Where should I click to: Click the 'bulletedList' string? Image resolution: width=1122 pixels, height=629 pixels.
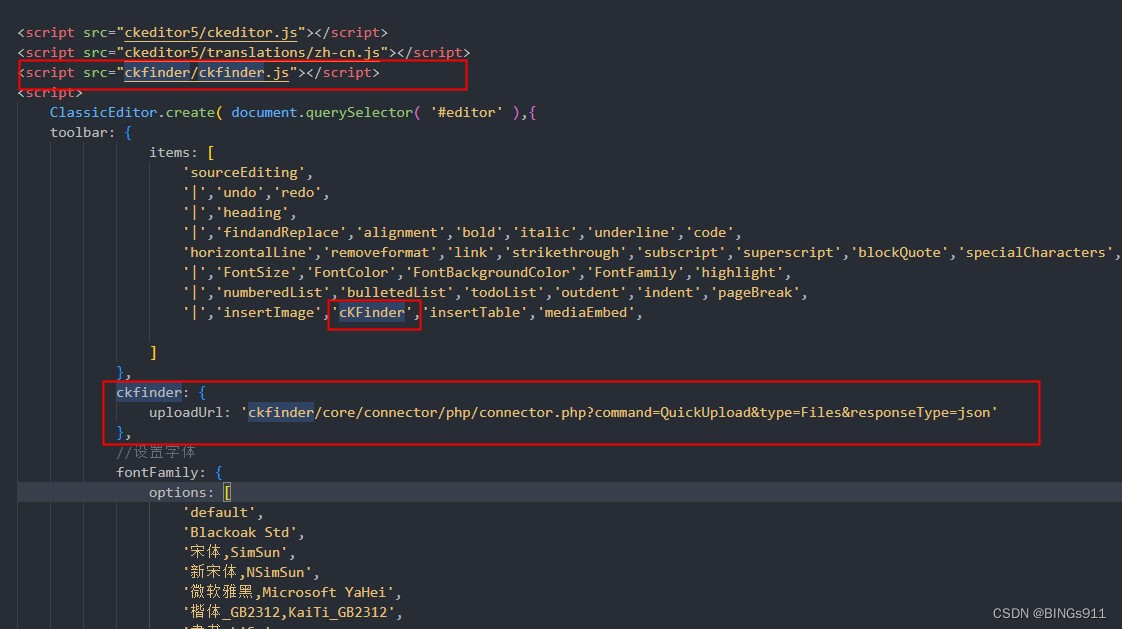point(396,293)
